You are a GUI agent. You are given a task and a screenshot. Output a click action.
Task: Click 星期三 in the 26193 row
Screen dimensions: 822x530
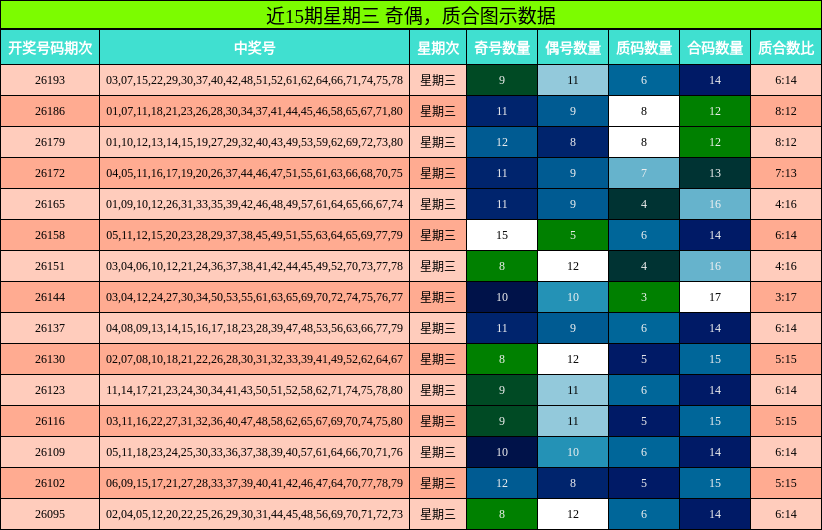[438, 80]
